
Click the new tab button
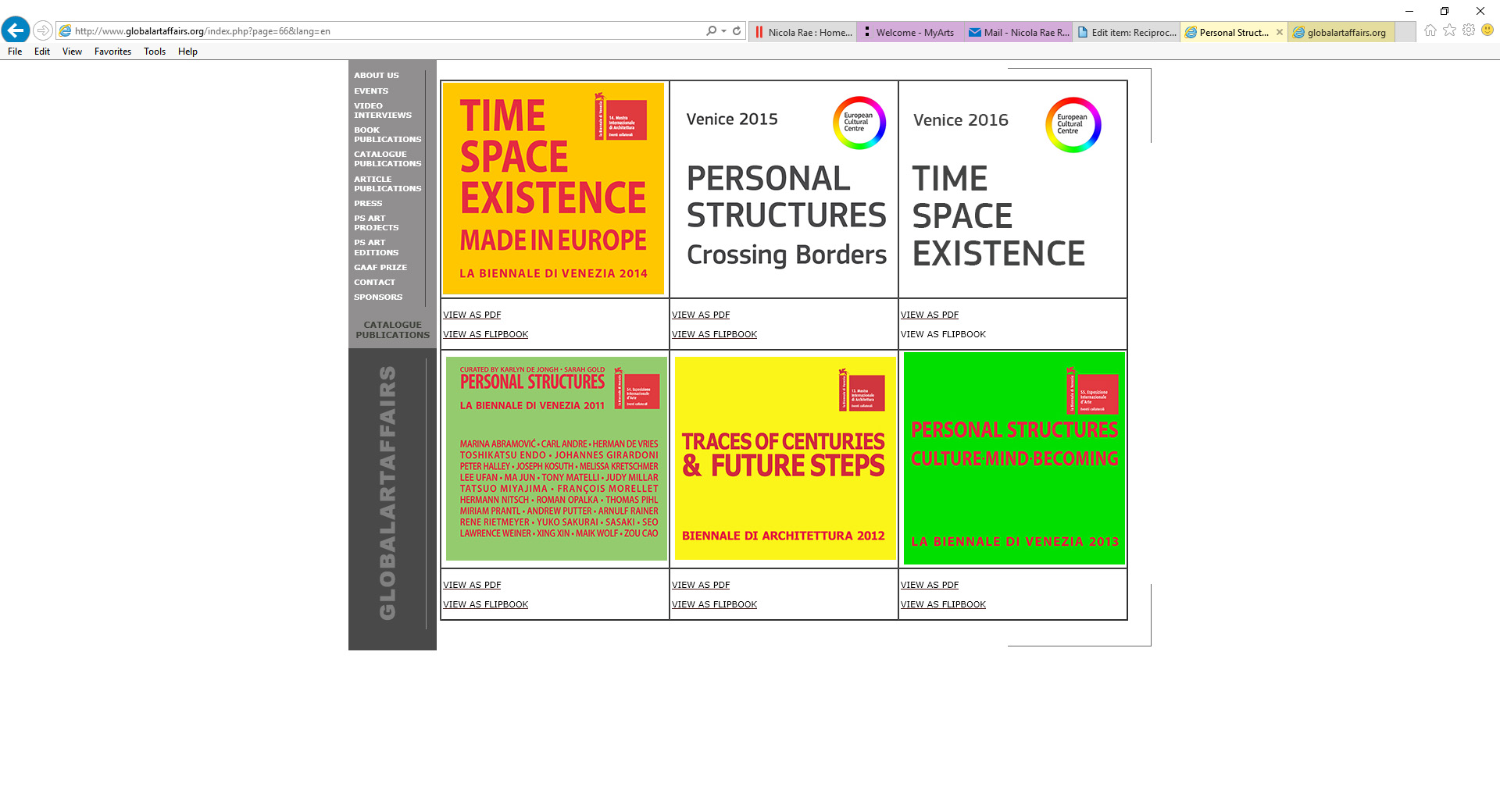click(x=1405, y=32)
